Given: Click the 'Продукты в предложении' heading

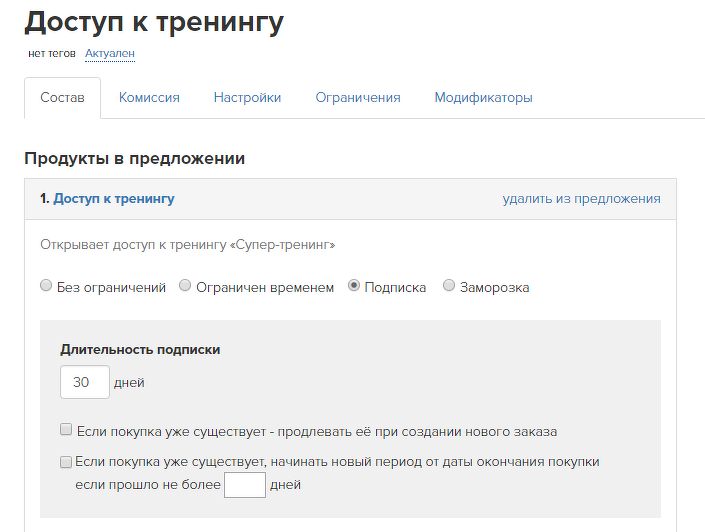Looking at the screenshot, I should (134, 158).
